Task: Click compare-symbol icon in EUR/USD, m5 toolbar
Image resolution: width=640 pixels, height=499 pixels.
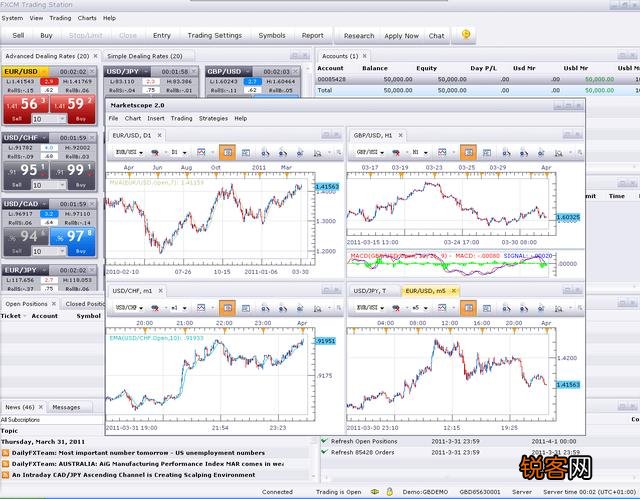Action: click(x=396, y=308)
